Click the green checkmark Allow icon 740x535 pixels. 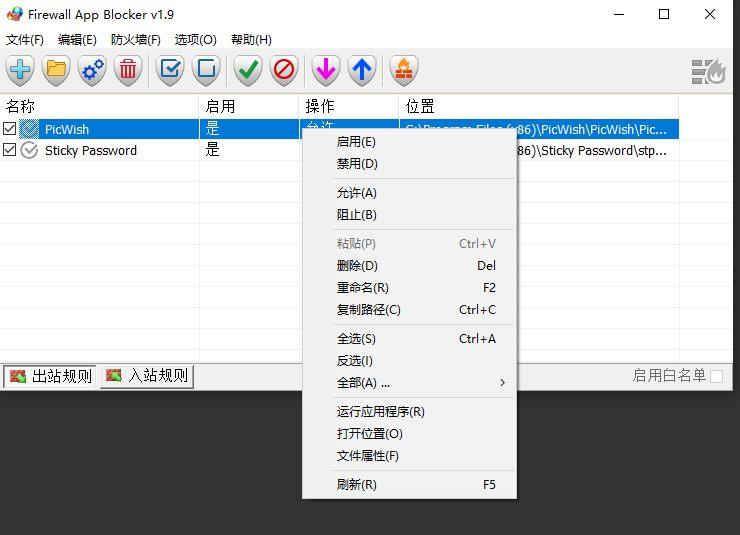tap(248, 70)
